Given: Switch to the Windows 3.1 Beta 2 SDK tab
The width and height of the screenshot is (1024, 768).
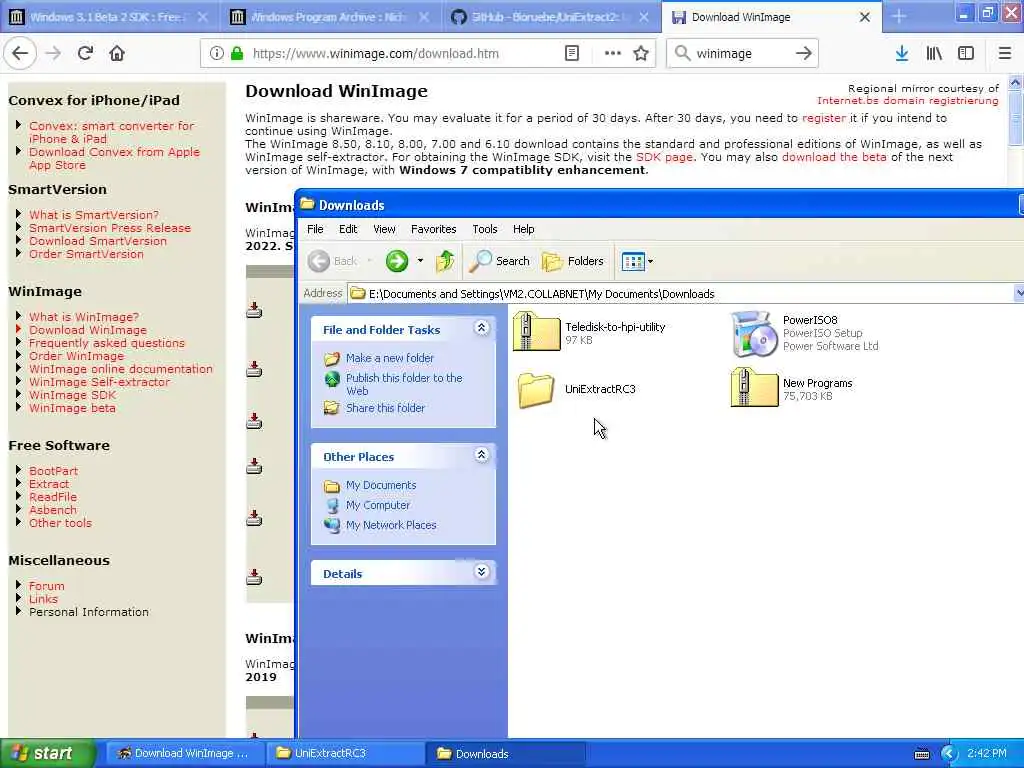Looking at the screenshot, I should point(108,17).
